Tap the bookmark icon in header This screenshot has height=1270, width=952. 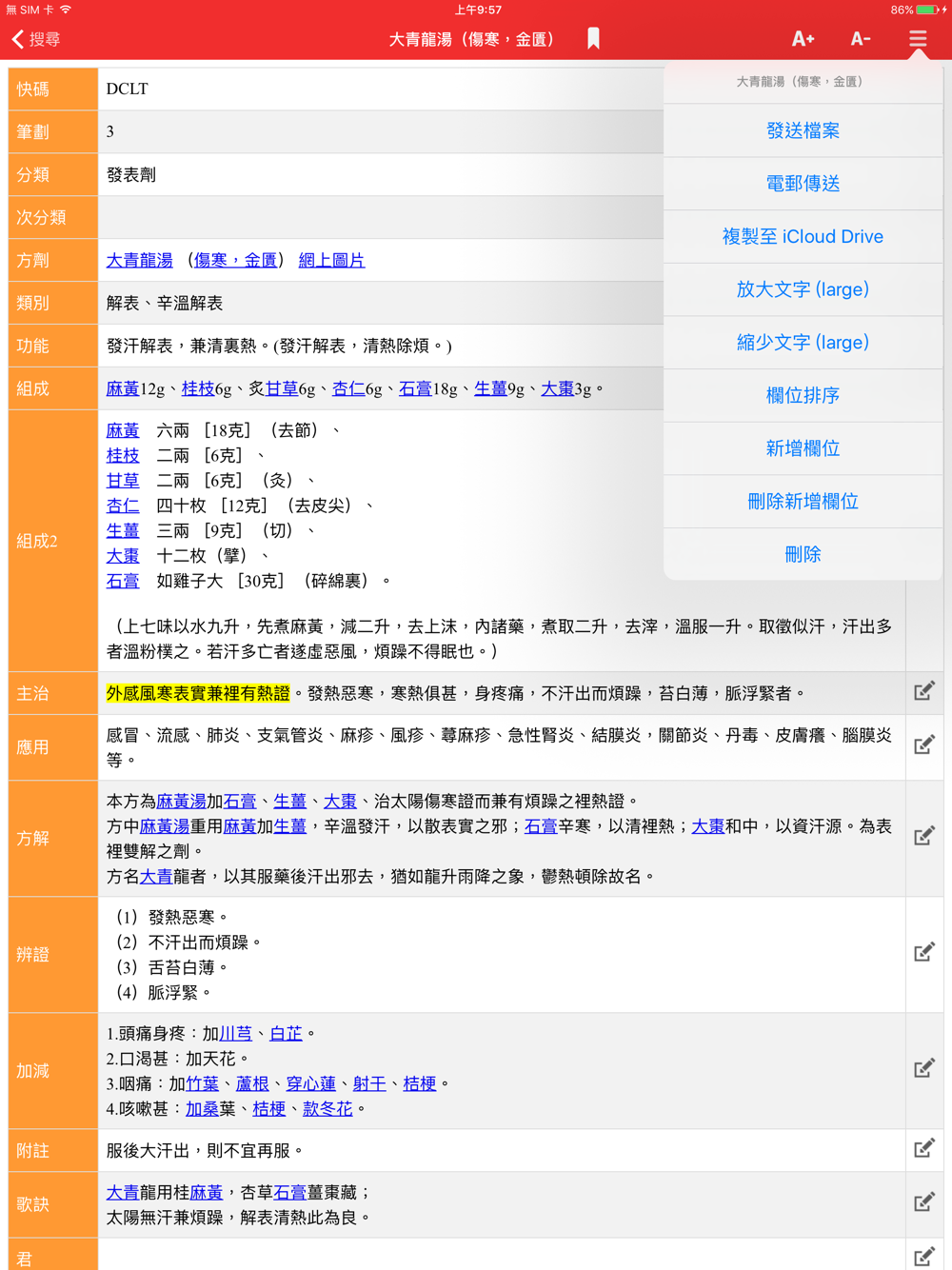coord(593,39)
